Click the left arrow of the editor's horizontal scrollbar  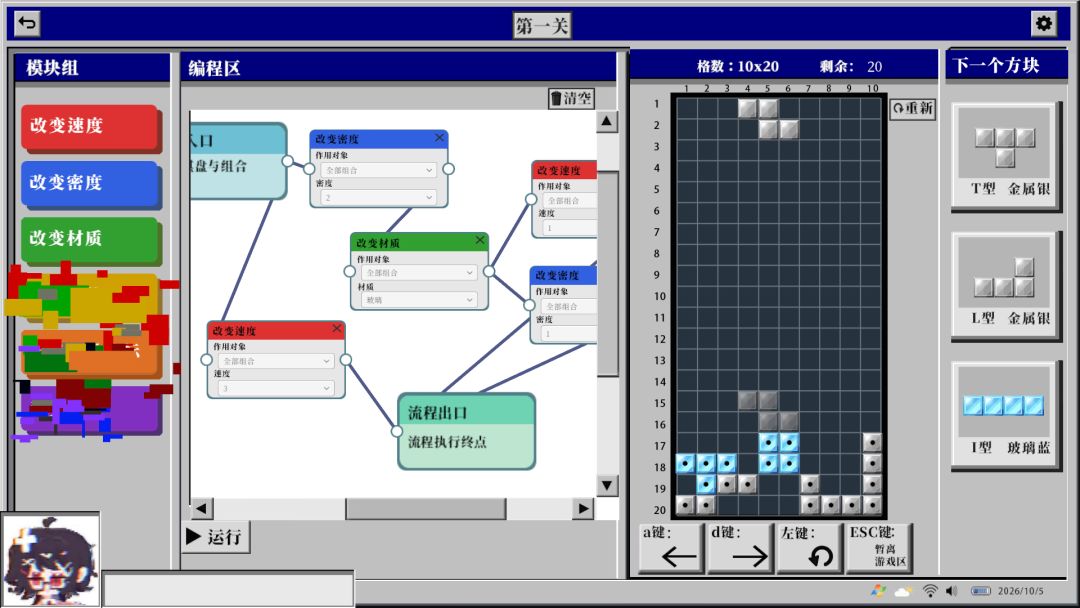pos(201,509)
